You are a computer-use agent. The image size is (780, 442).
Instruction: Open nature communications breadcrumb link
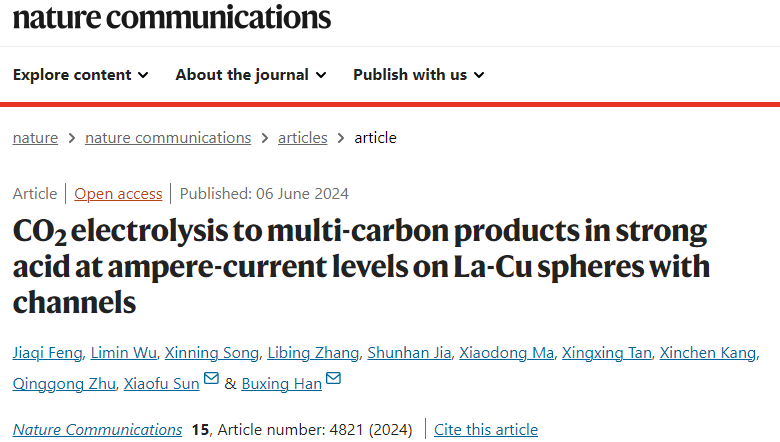(x=168, y=138)
